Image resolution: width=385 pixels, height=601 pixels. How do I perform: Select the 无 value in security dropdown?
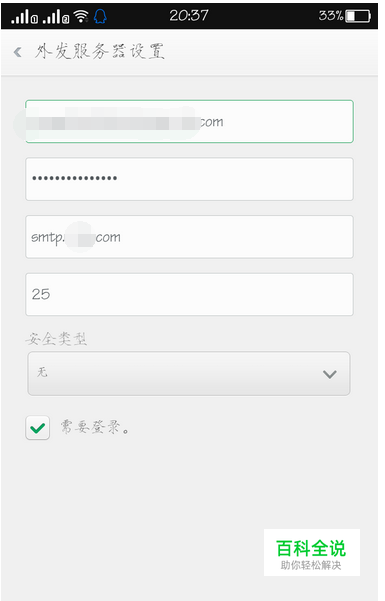(42, 372)
